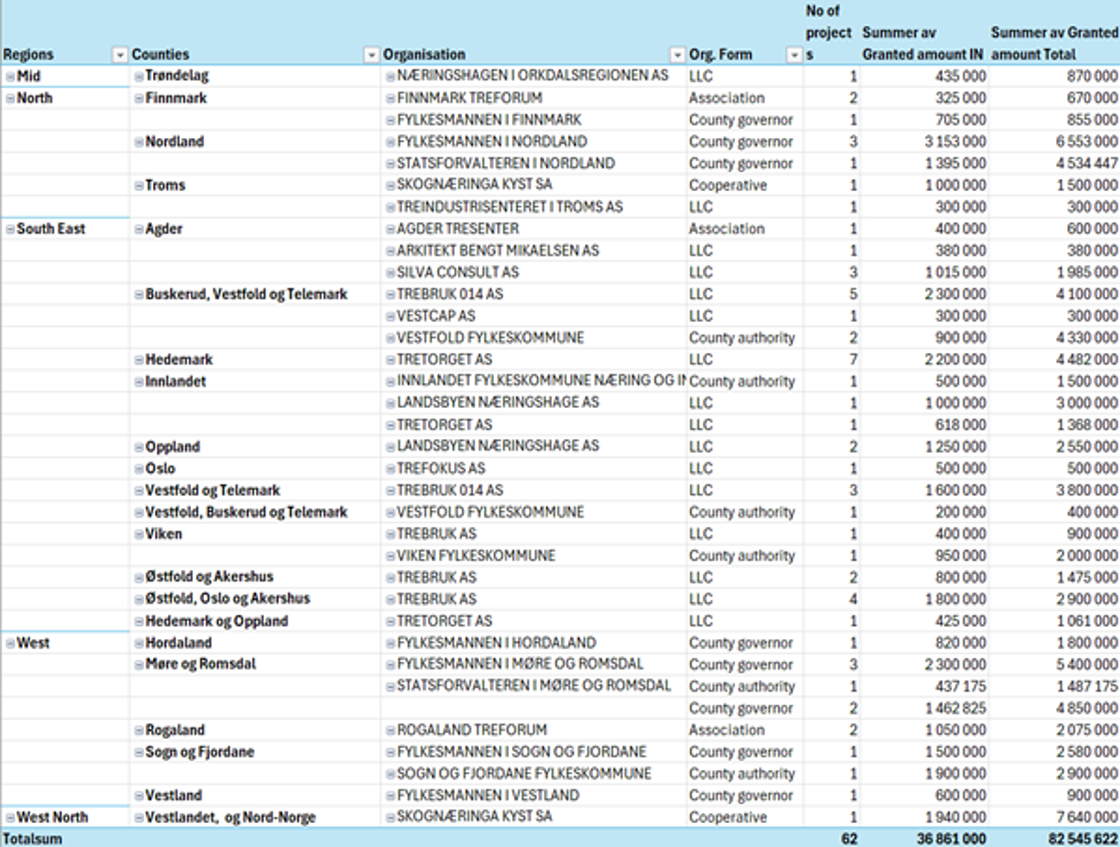The image size is (1120, 847).
Task: Open the Counties column filter dropdown
Action: tap(371, 55)
